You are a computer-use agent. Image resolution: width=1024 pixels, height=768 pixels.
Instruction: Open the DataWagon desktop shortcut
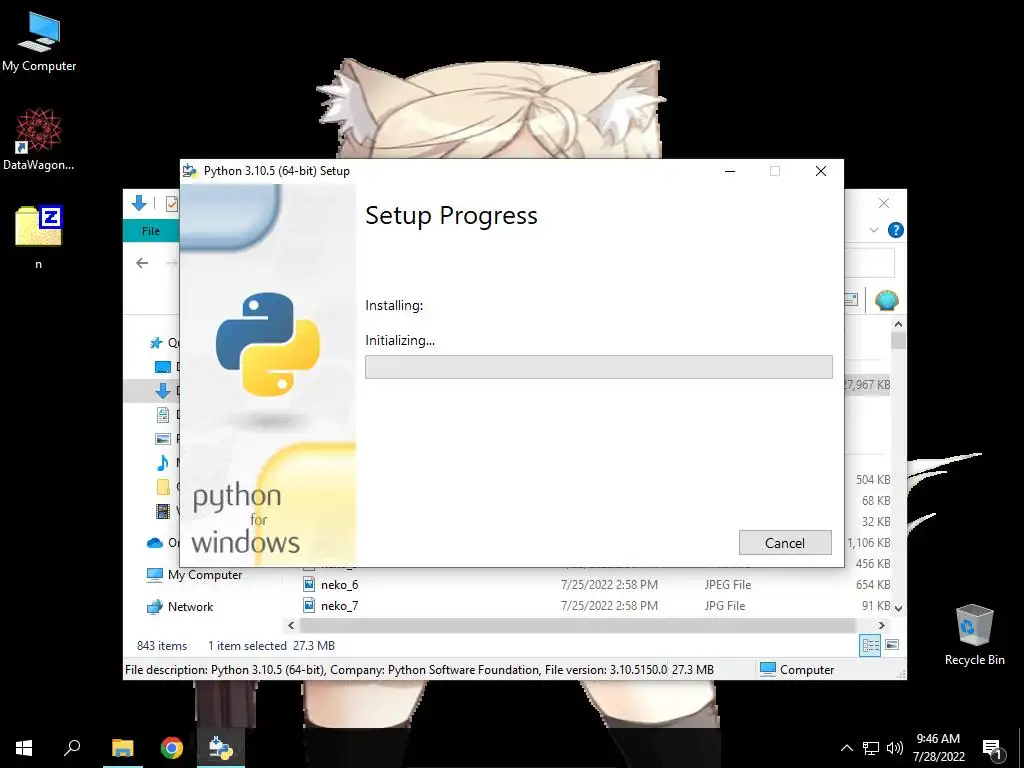click(x=39, y=140)
